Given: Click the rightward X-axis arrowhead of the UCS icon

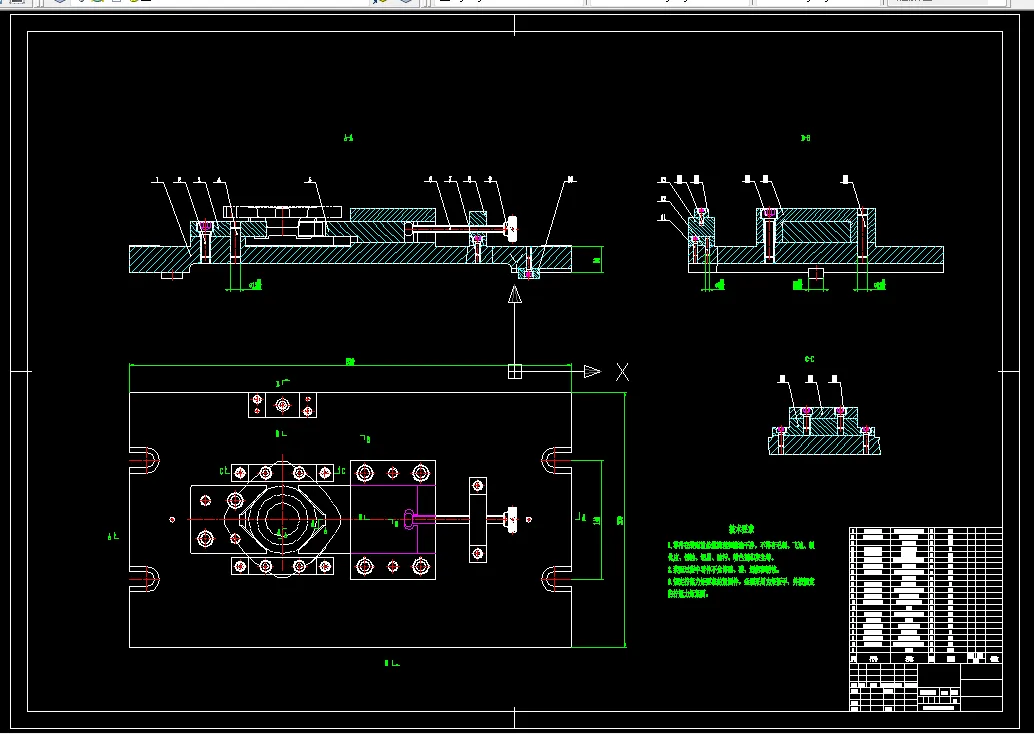Looking at the screenshot, I should coord(592,372).
